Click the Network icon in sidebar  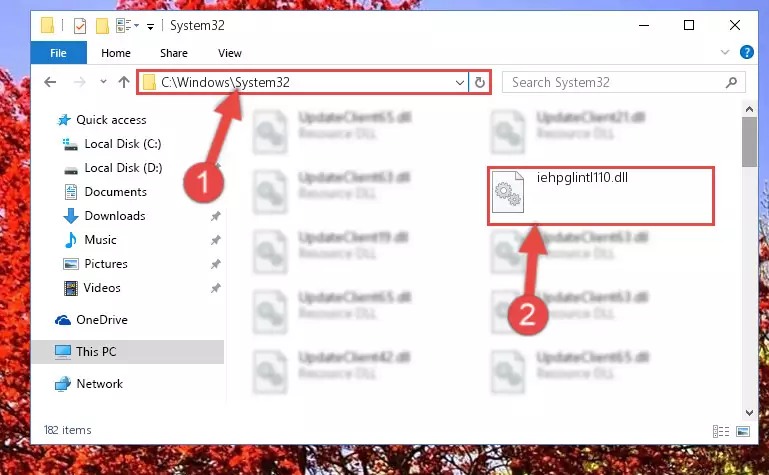click(63, 384)
